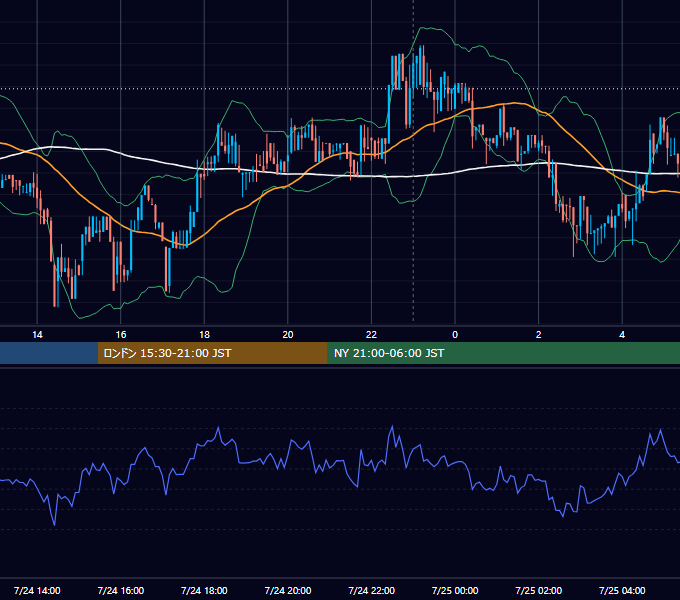The height and width of the screenshot is (600, 680).
Task: Select the 4 hour label on price chart axis
Action: point(622,335)
